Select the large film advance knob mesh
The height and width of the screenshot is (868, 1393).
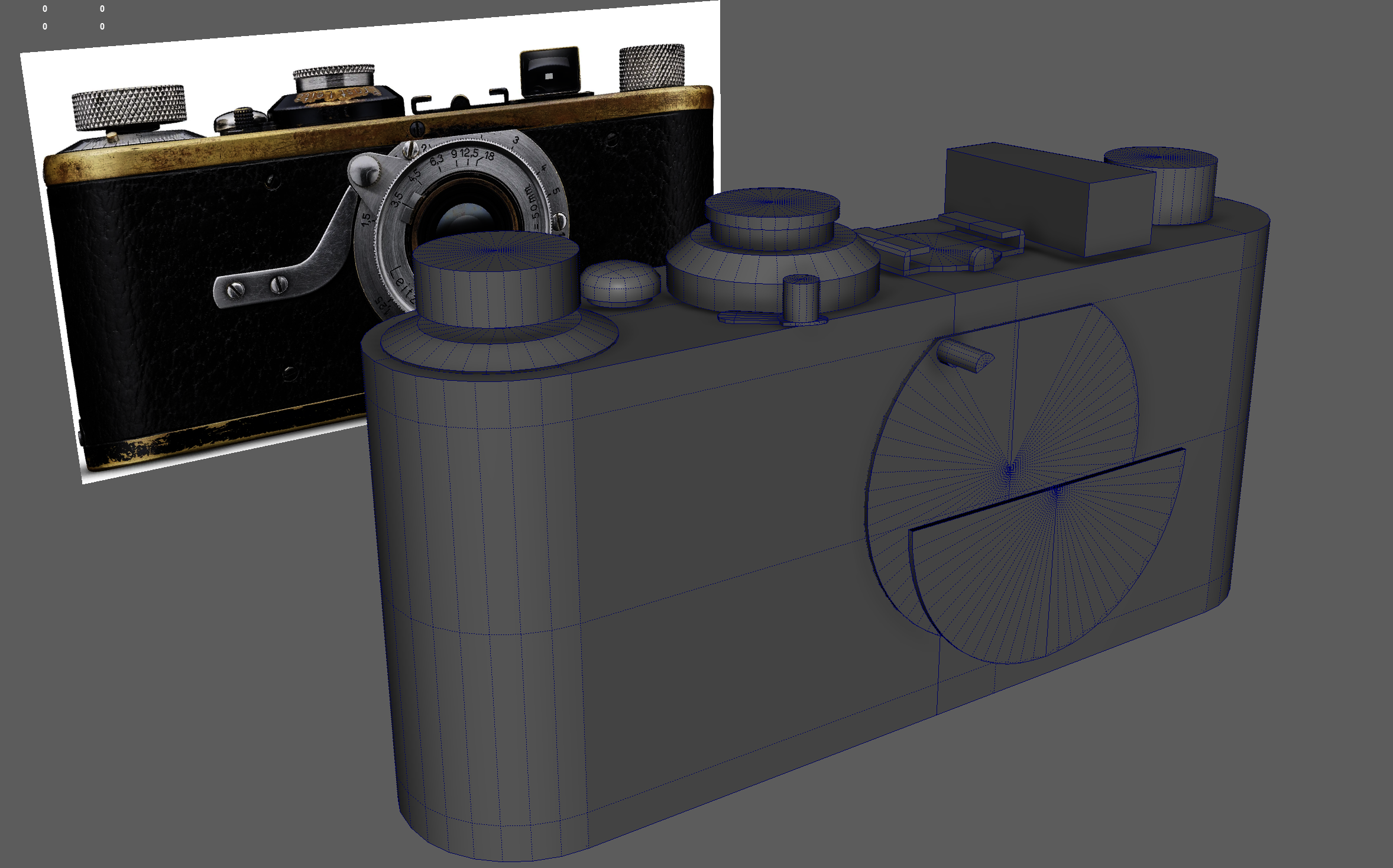click(495, 280)
